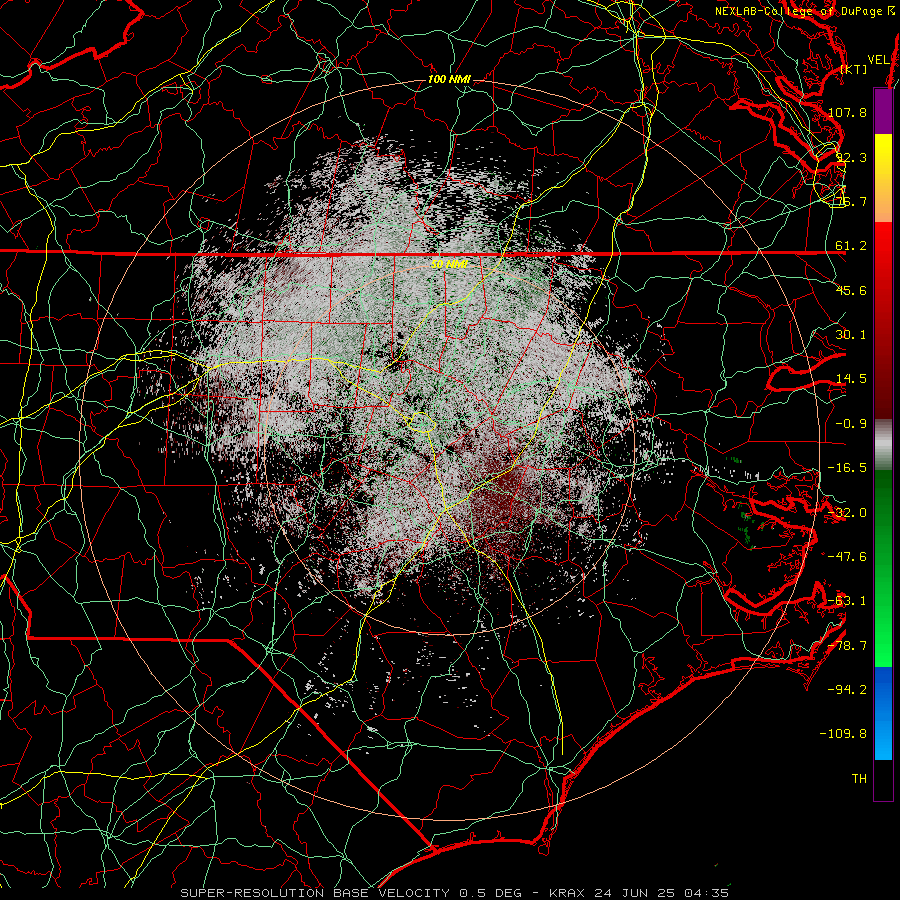Click the TH legend label
The width and height of the screenshot is (900, 900).
tap(859, 779)
